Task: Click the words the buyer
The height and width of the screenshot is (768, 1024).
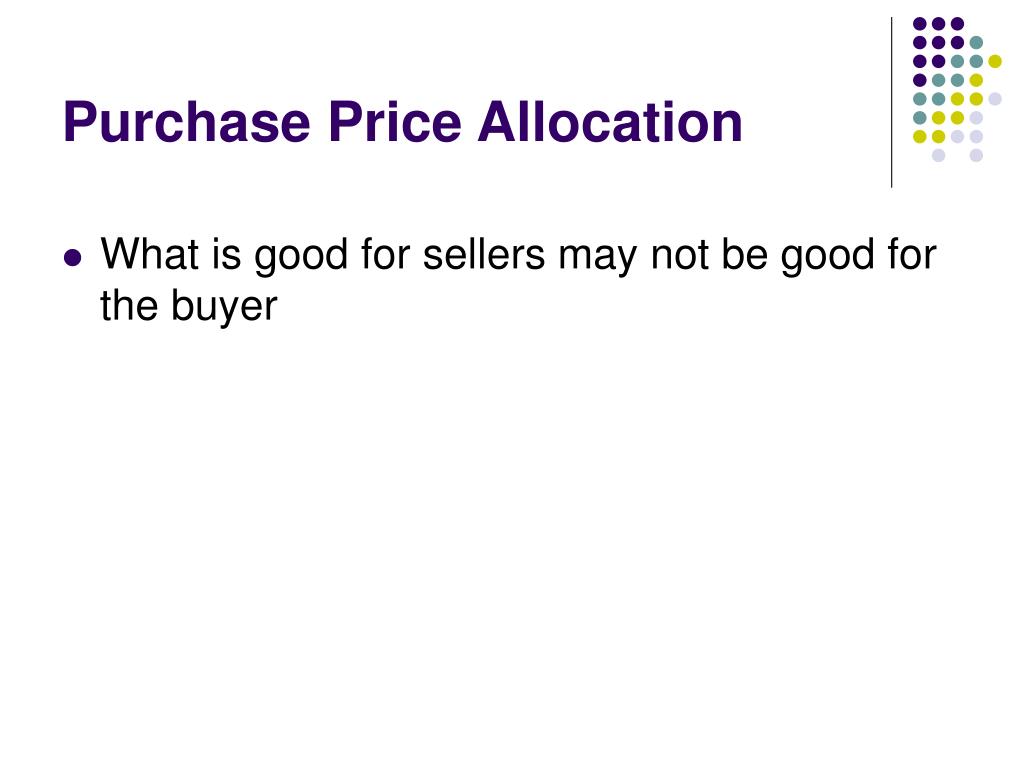Action: click(189, 306)
